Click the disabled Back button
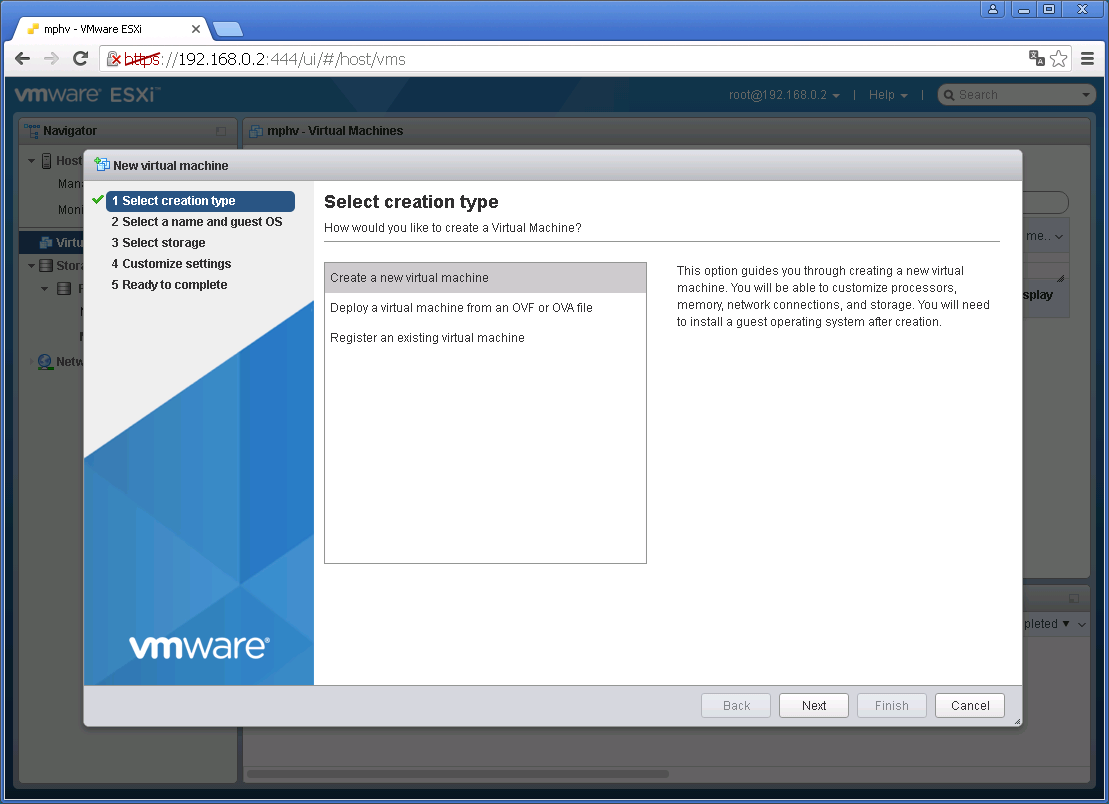Screen dimensions: 1109x804 tap(736, 705)
